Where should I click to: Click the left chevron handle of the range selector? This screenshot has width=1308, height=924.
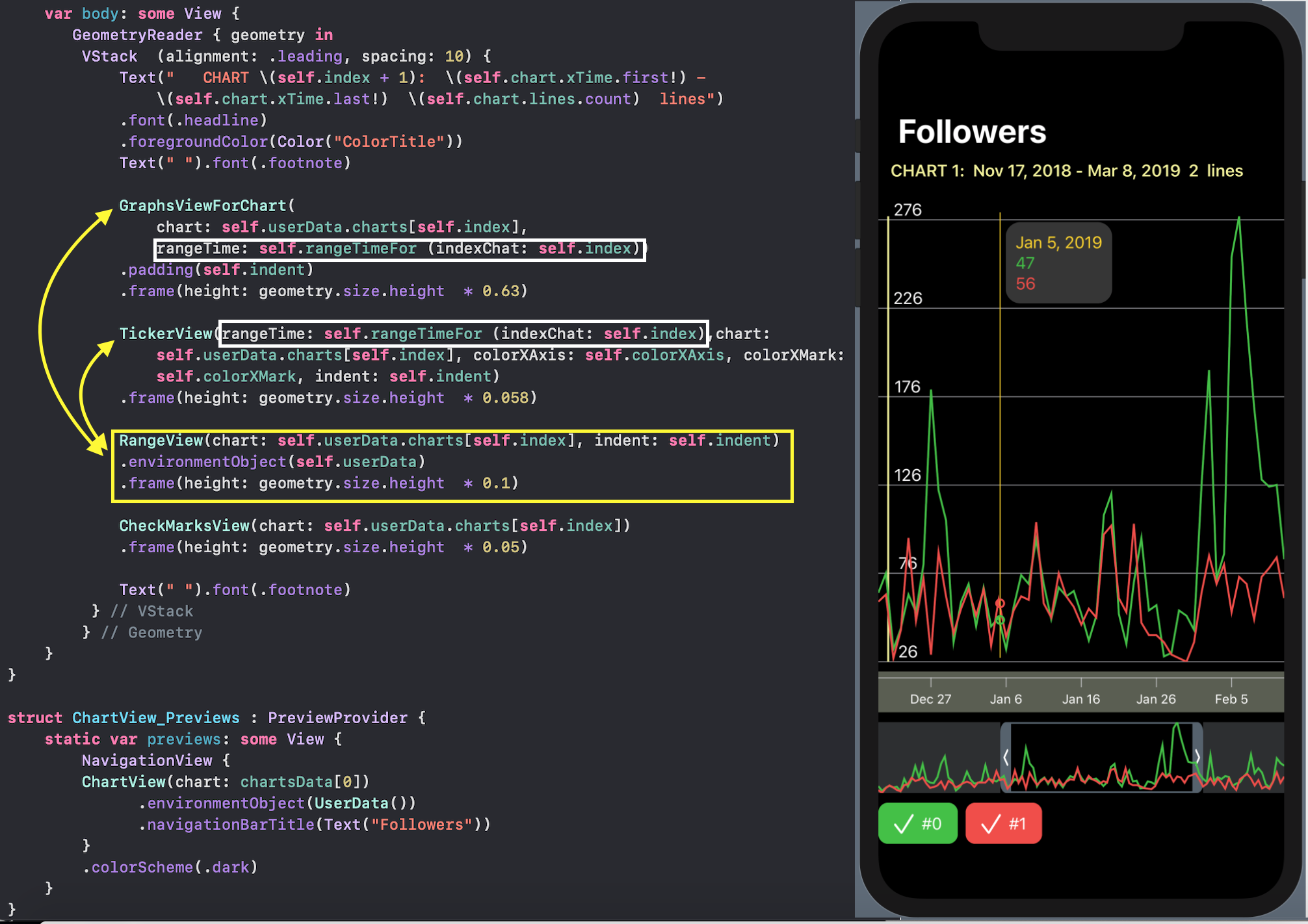pyautogui.click(x=1007, y=757)
